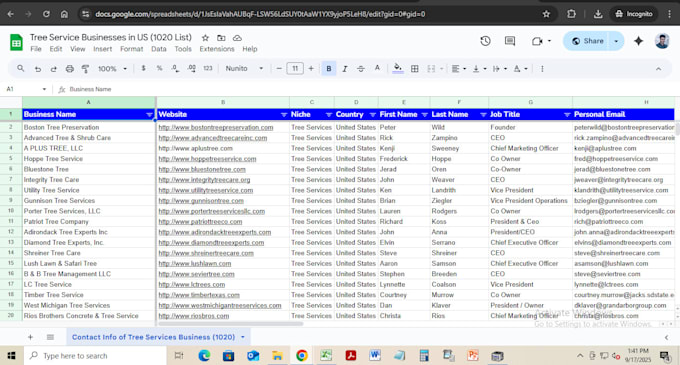The image size is (680, 365).
Task: Open the Data menu
Action: tap(159, 49)
